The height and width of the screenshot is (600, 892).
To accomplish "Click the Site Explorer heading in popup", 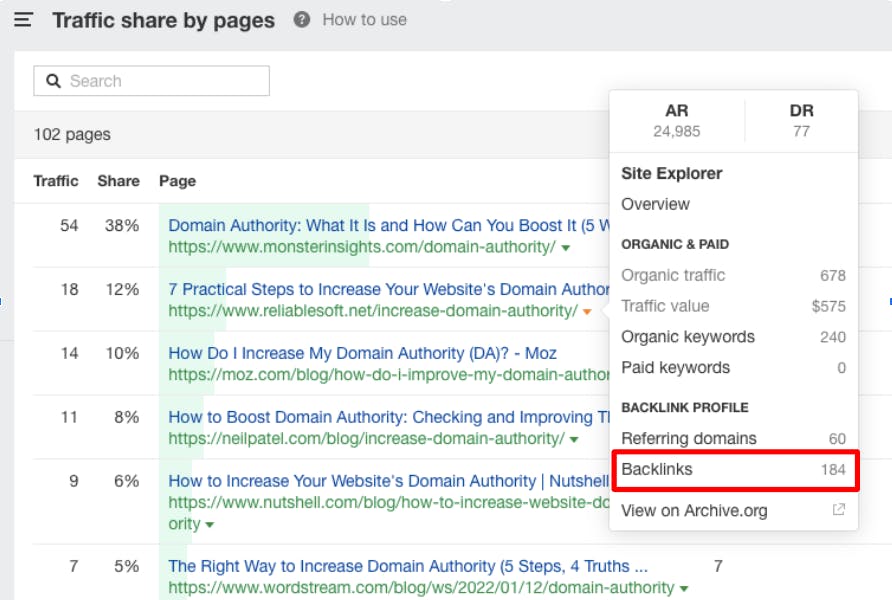I will tap(672, 173).
